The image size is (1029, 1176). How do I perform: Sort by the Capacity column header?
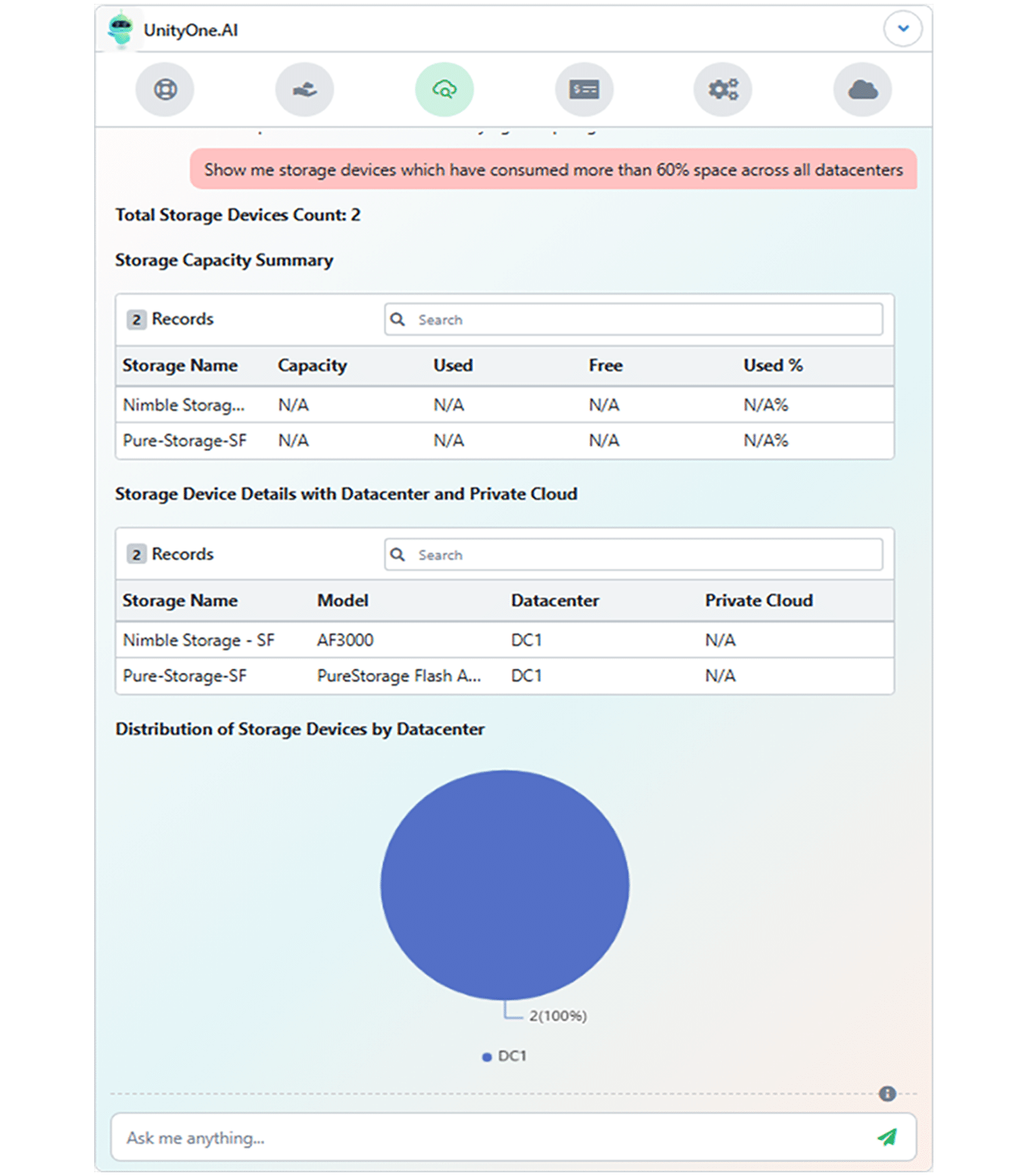312,365
